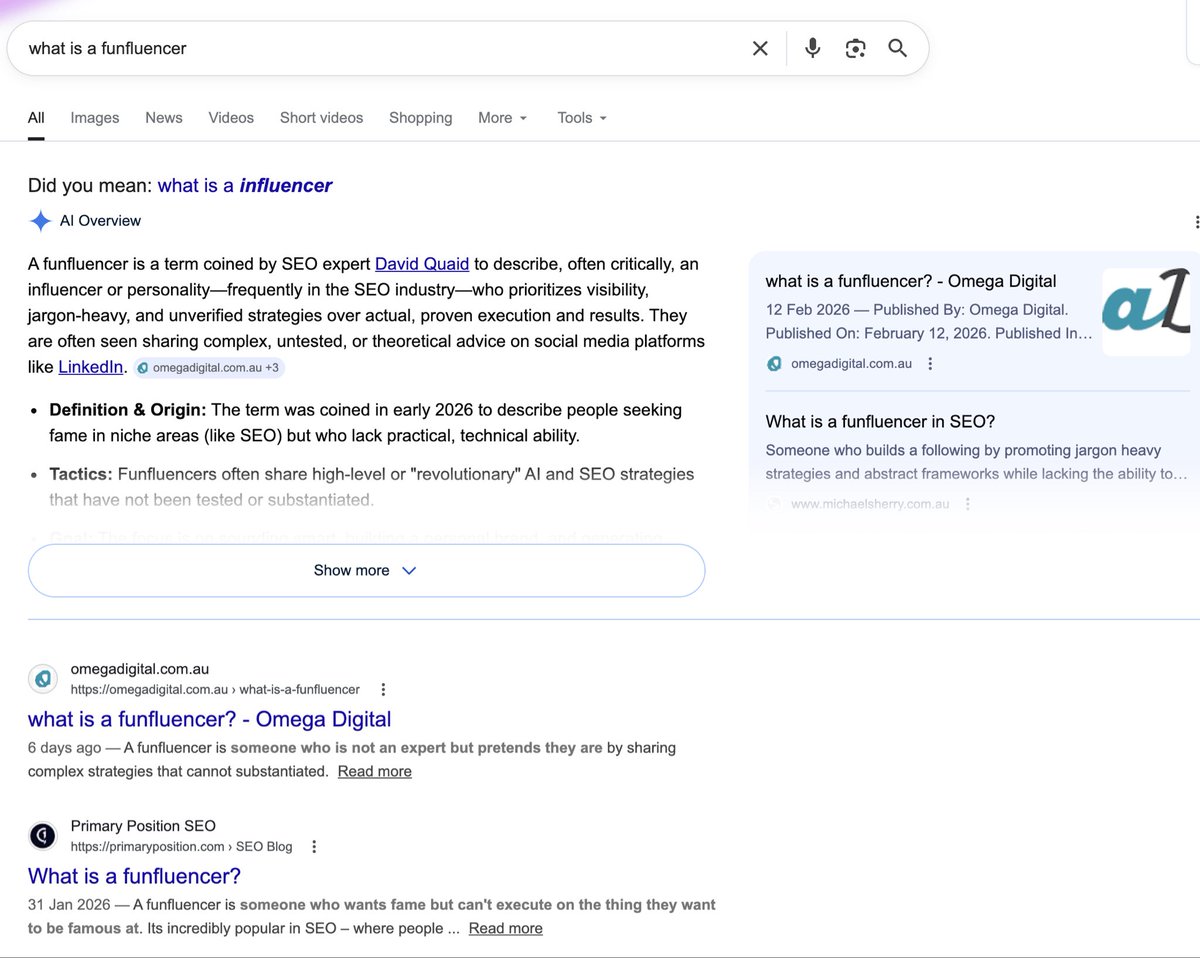Open three-dot menu beside omegadigital.com.au in sidebar card
1200x958 pixels.
[x=930, y=364]
